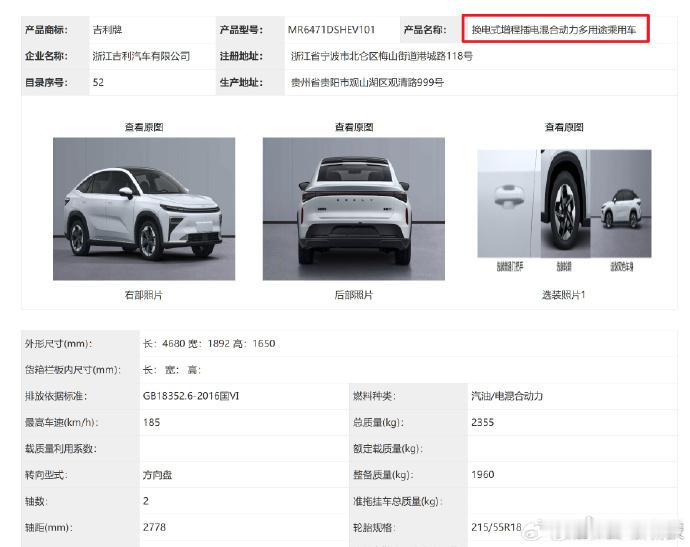Select top speed value 185
The image size is (690, 547).
pyautogui.click(x=151, y=422)
